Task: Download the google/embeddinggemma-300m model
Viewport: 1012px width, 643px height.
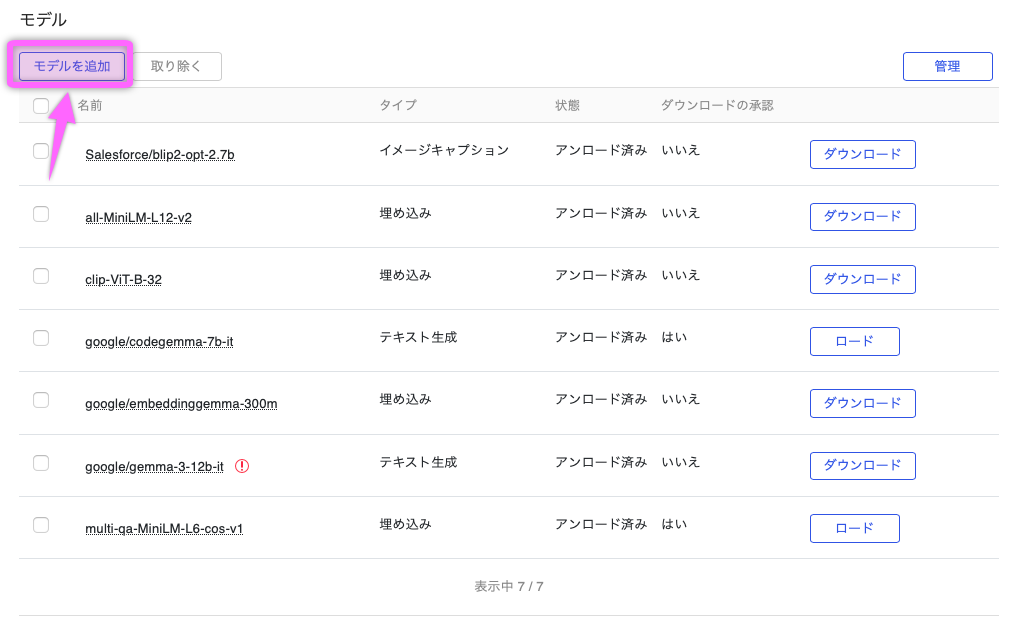Action: (x=863, y=403)
